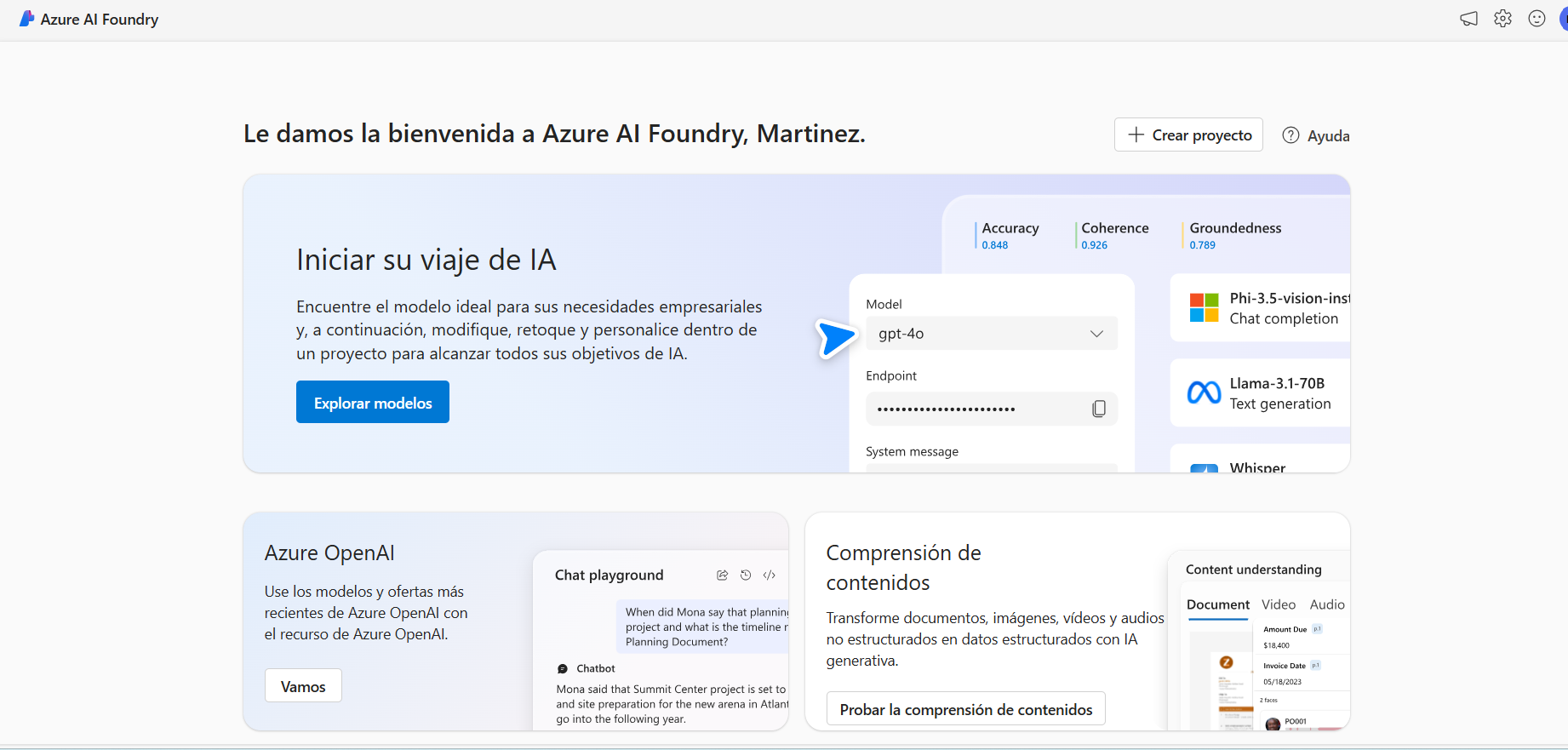Image resolution: width=1568 pixels, height=750 pixels.
Task: Click the Explorar modelos button
Action: click(373, 402)
